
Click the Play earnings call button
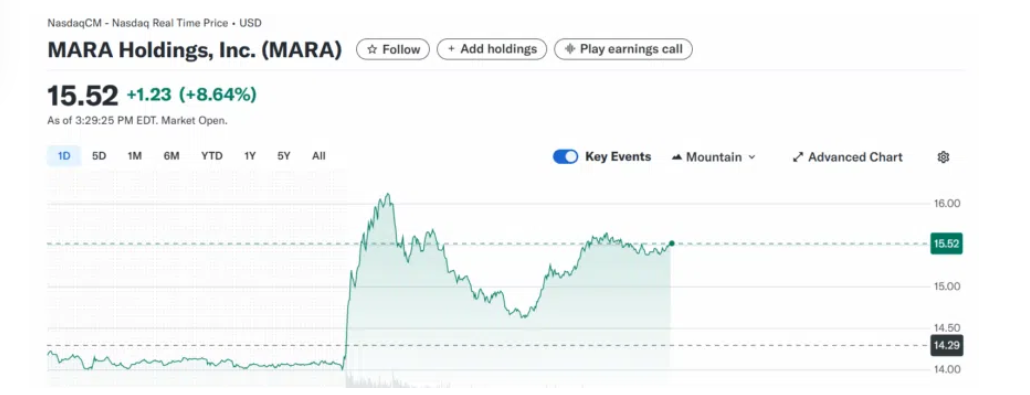tap(623, 49)
